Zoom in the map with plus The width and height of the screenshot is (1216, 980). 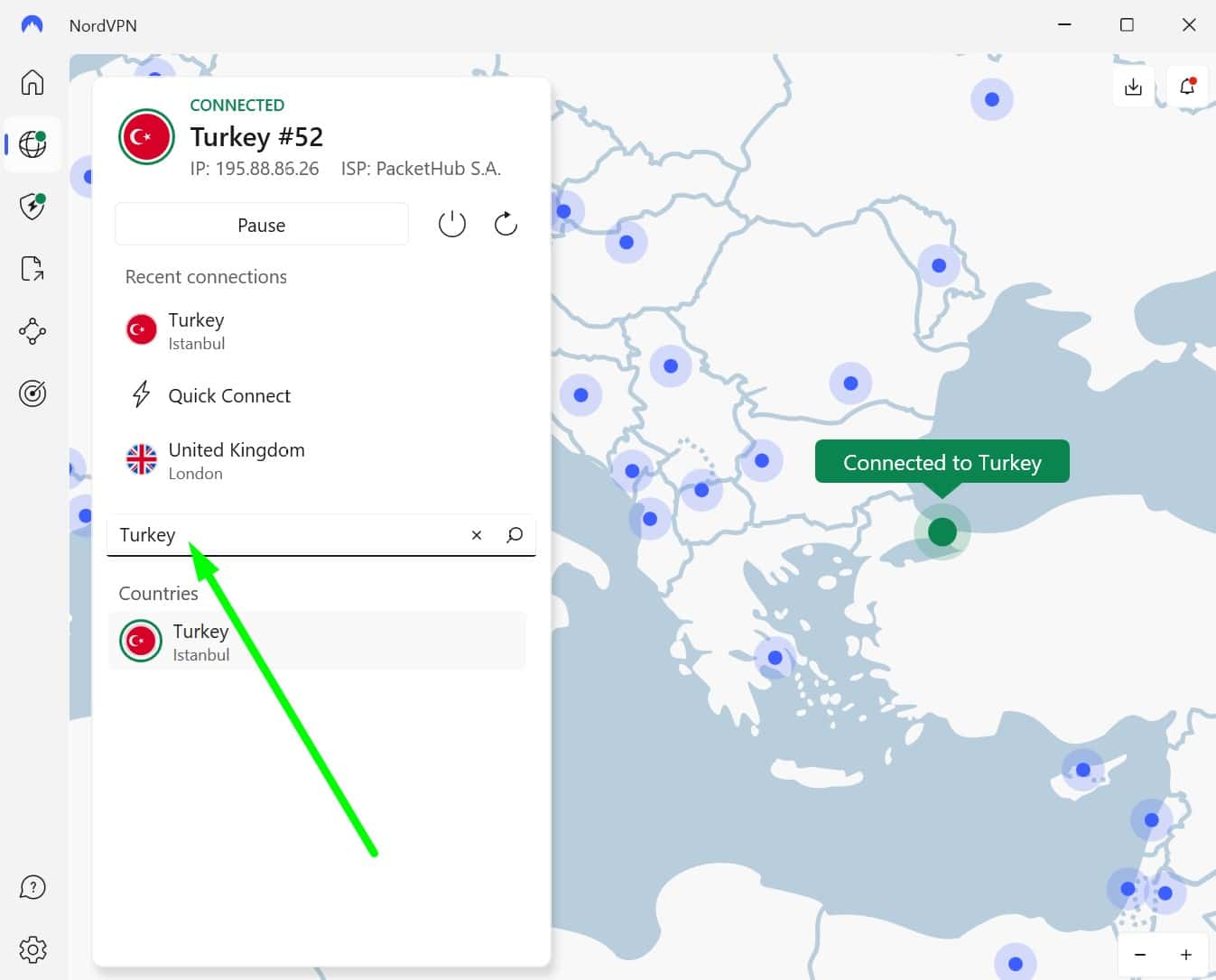[x=1186, y=955]
